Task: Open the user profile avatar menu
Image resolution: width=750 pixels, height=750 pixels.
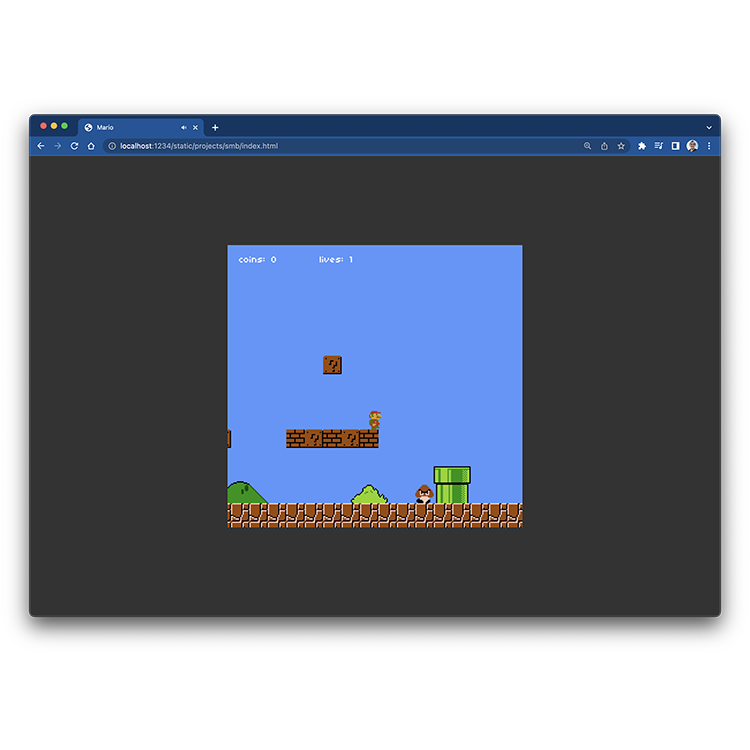Action: [x=692, y=146]
